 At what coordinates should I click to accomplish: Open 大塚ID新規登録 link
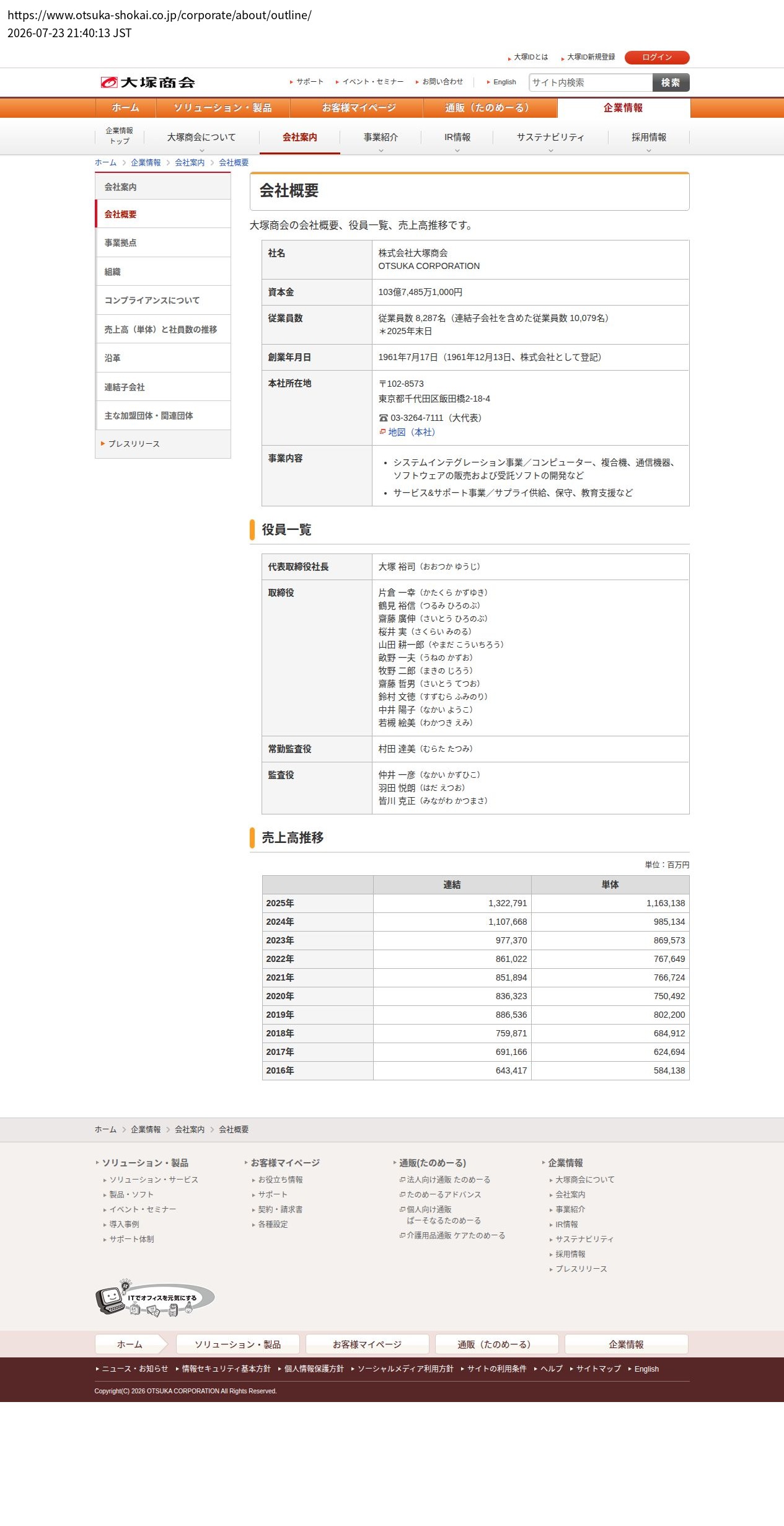tap(591, 57)
